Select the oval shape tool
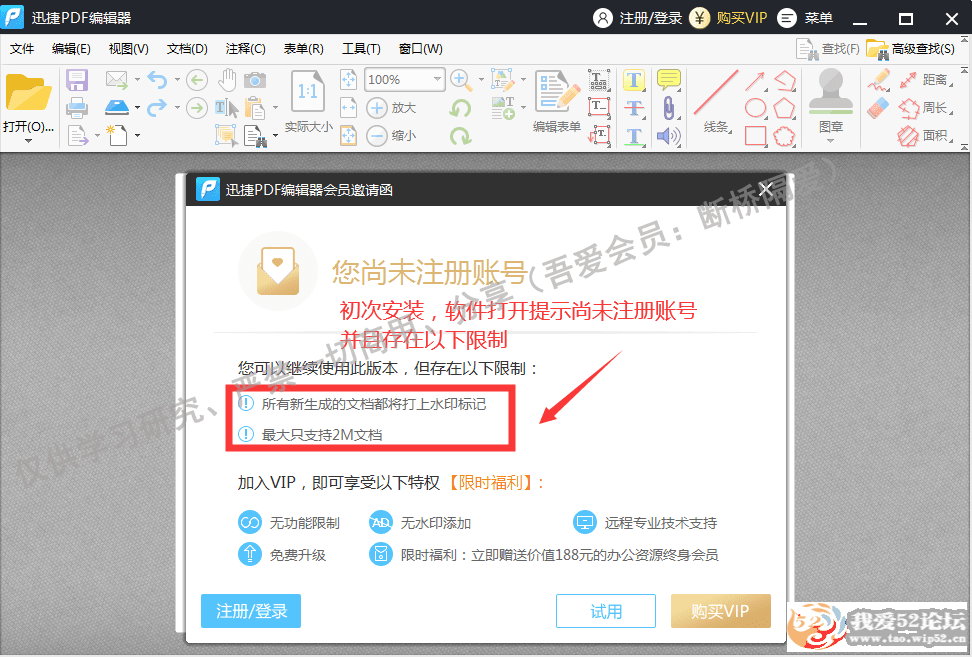972x657 pixels. (x=755, y=108)
